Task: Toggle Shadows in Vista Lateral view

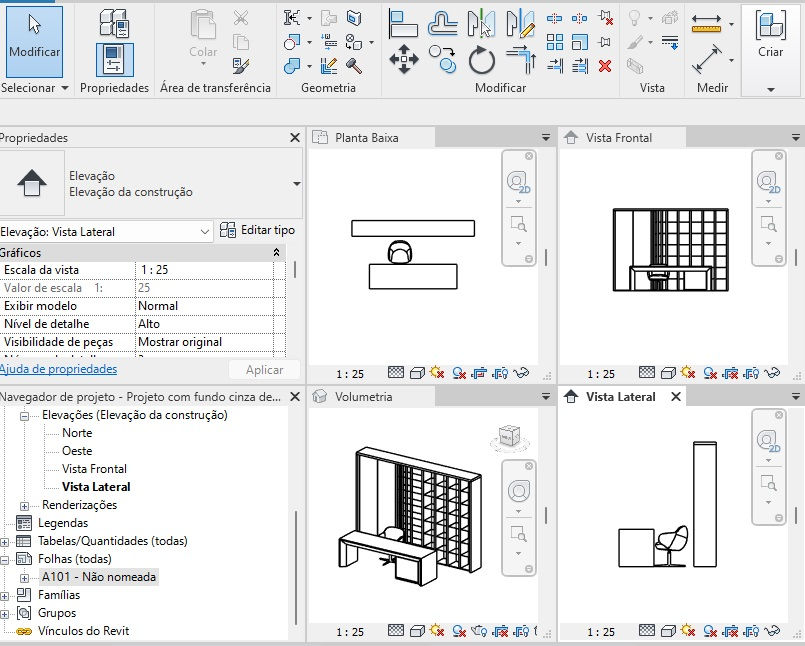Action: pos(710,631)
